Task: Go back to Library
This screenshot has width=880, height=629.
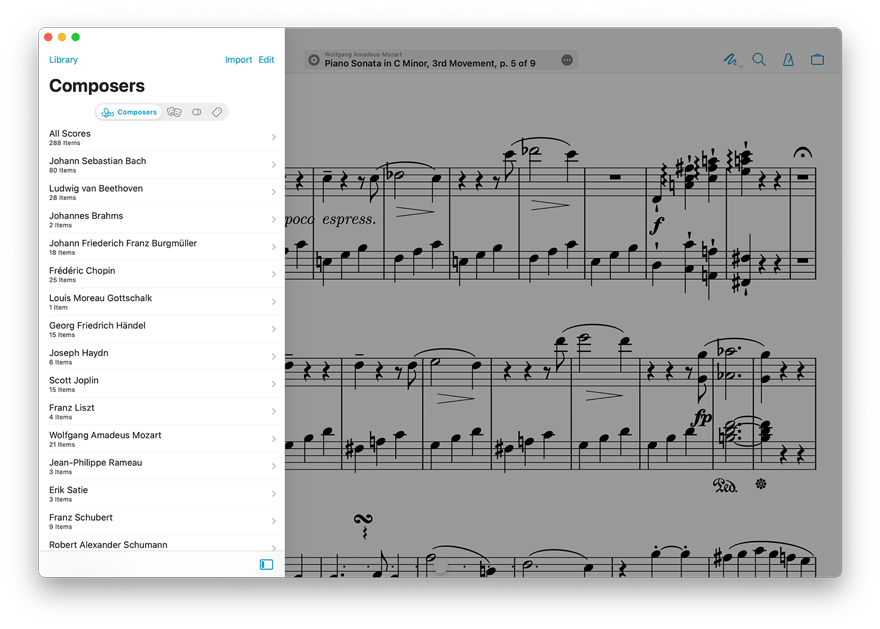Action: point(63,59)
